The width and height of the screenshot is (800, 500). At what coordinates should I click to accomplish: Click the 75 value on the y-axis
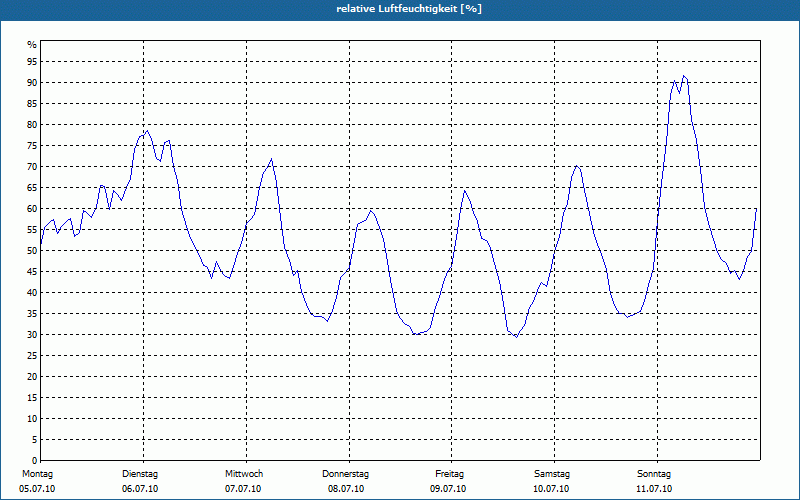point(32,146)
